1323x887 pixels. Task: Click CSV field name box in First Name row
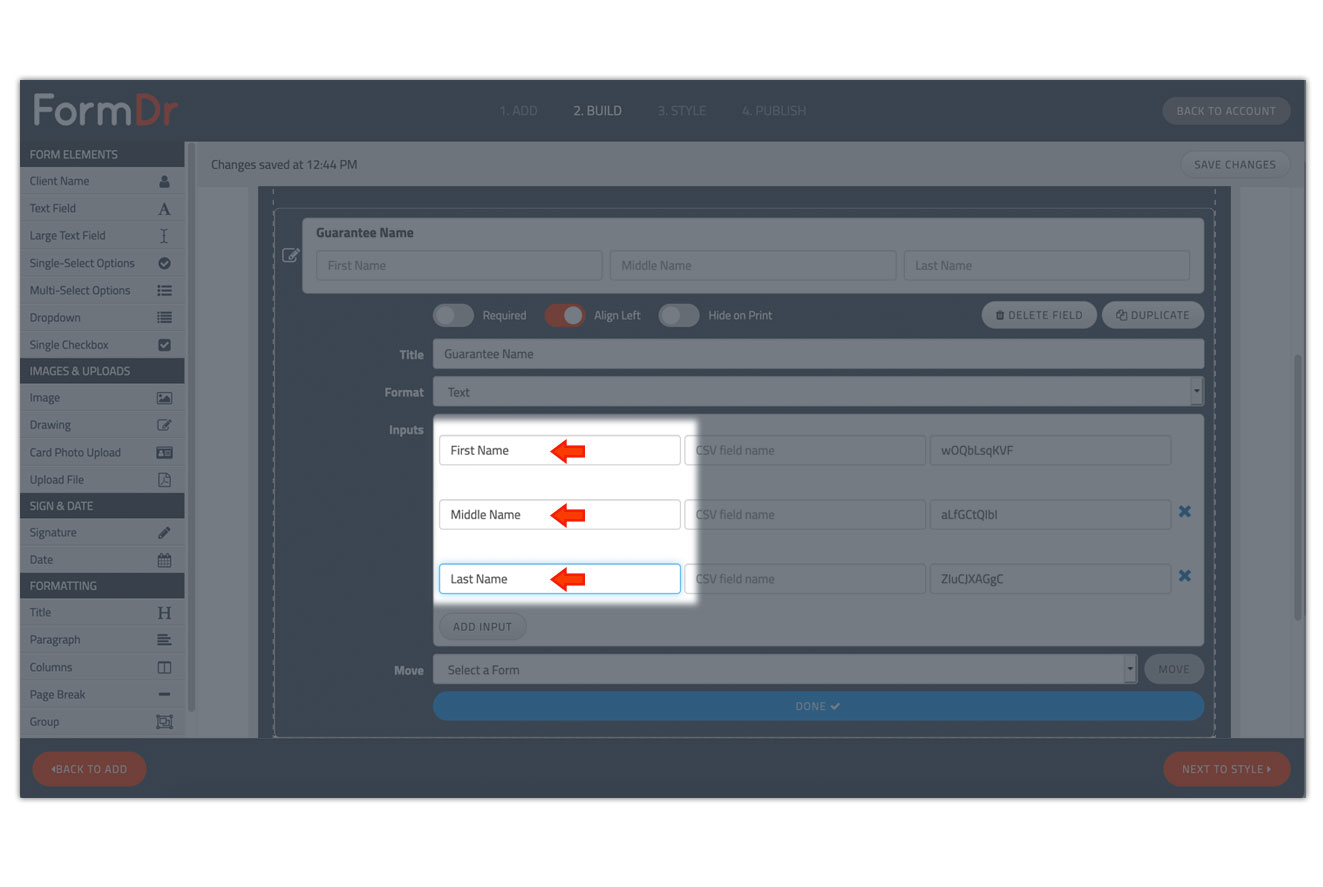point(805,450)
